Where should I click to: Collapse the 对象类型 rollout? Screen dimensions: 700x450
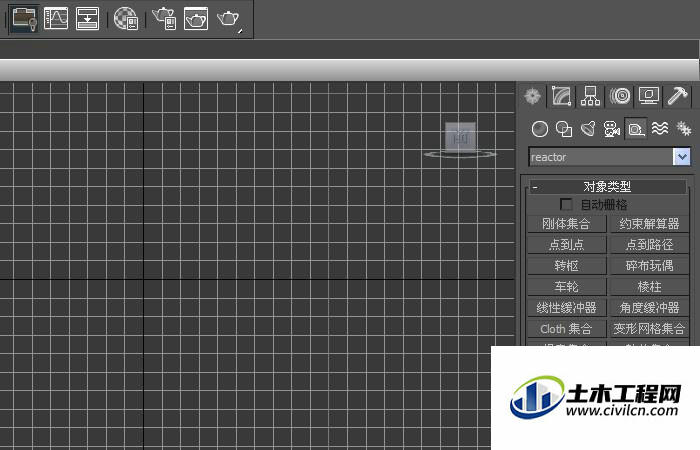tap(607, 186)
